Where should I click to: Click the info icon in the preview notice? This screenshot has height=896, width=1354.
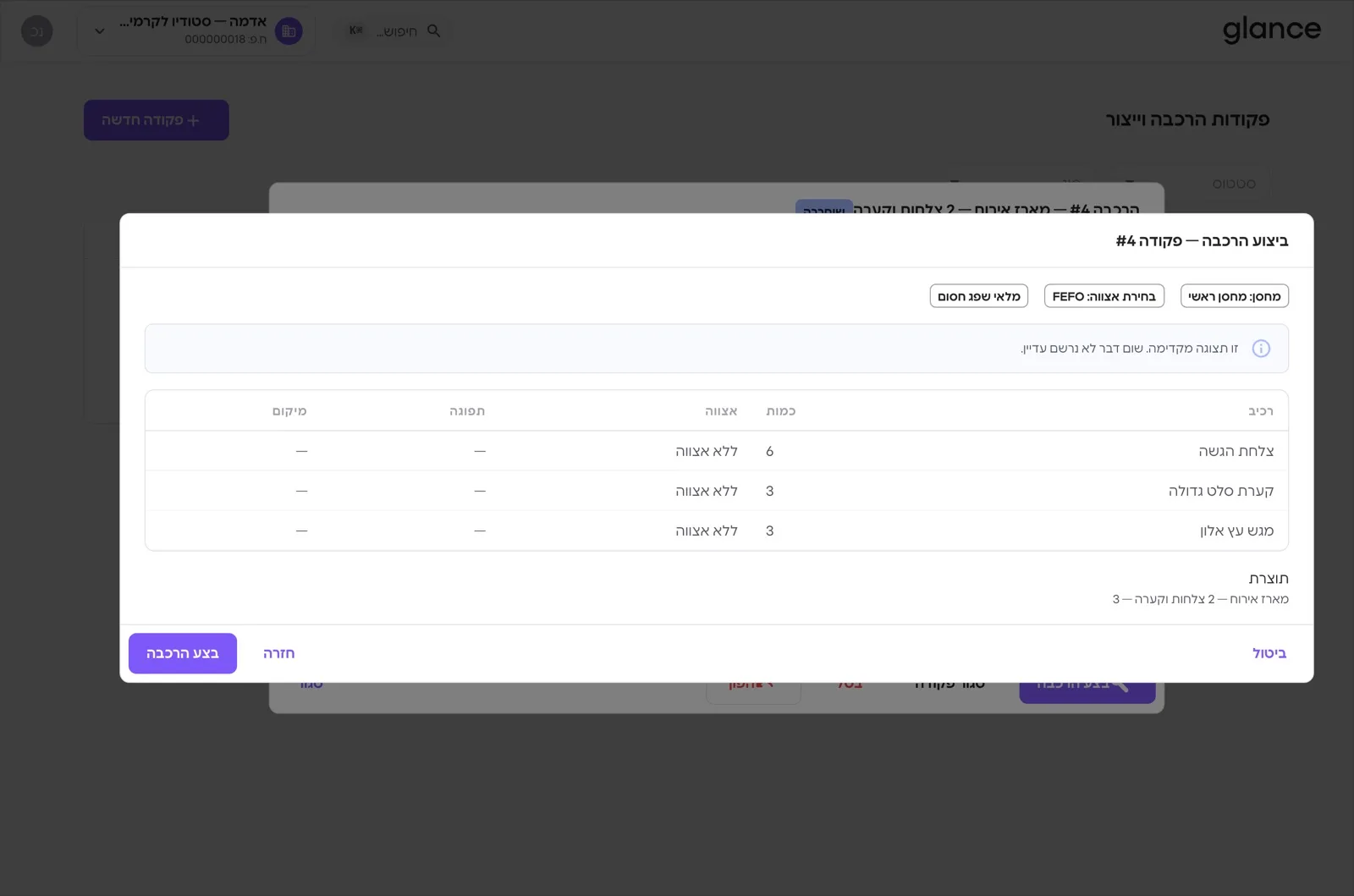coord(1261,349)
